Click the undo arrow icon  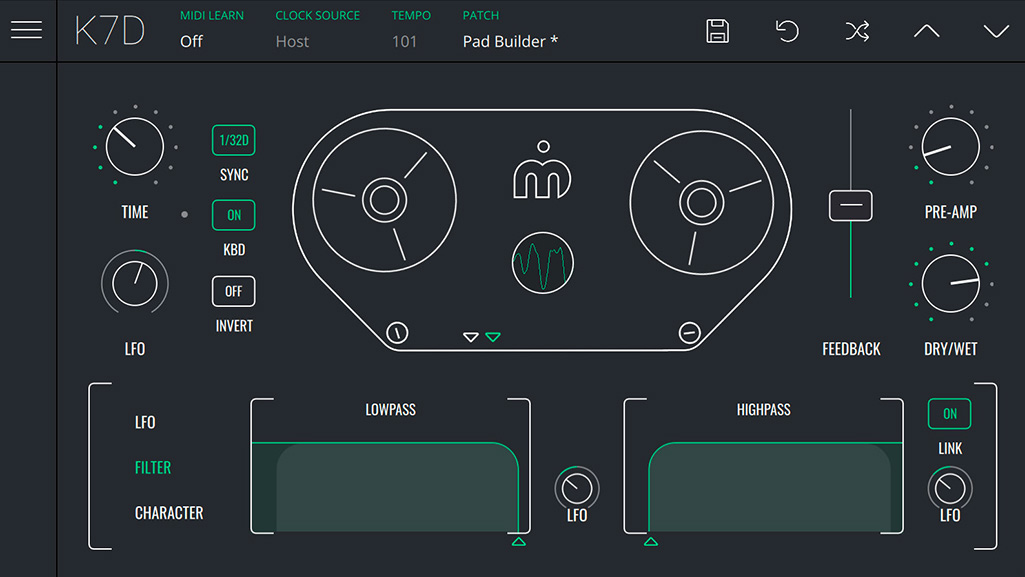pos(787,31)
